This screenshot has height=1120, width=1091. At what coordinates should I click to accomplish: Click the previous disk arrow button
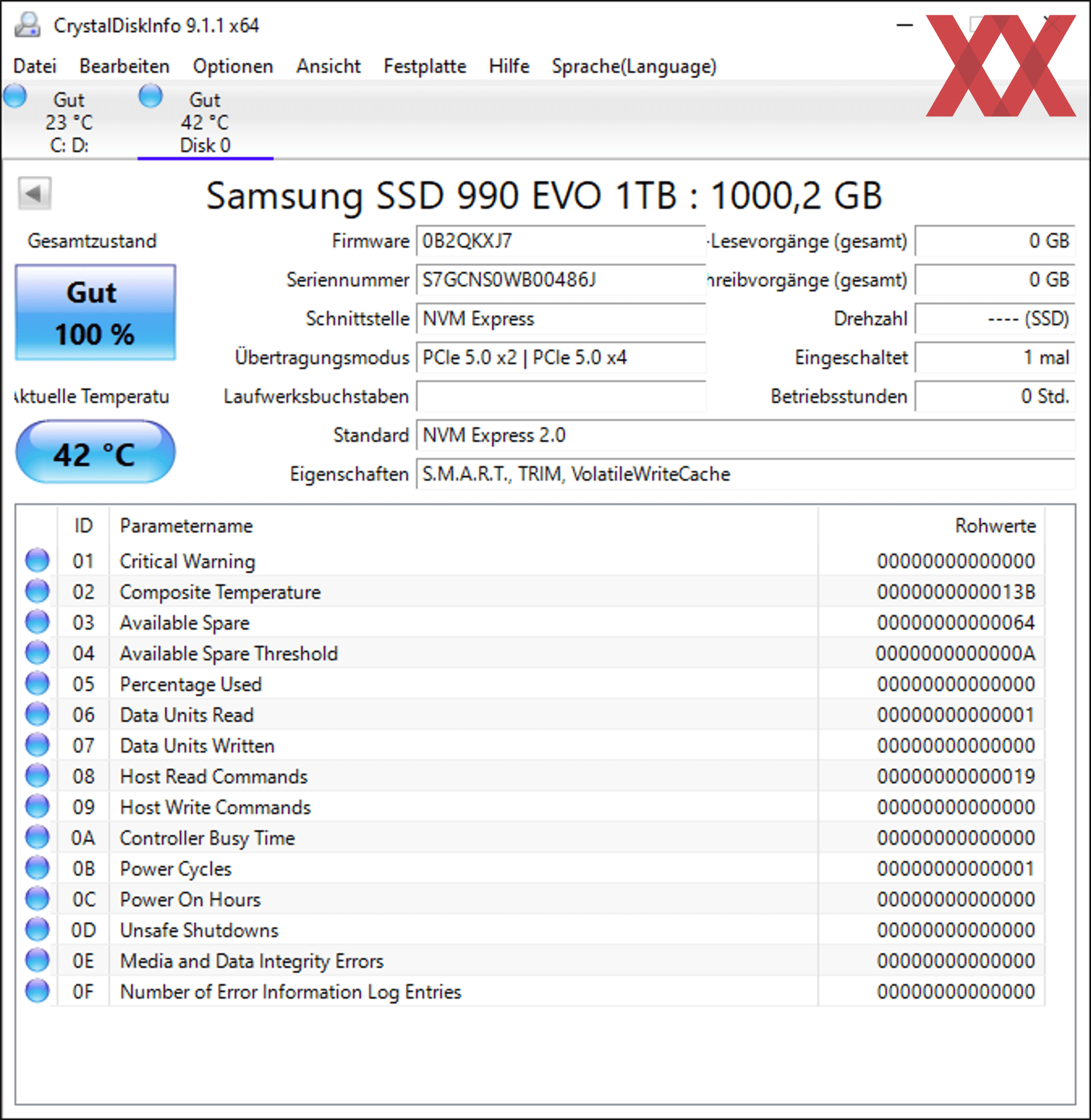point(35,193)
